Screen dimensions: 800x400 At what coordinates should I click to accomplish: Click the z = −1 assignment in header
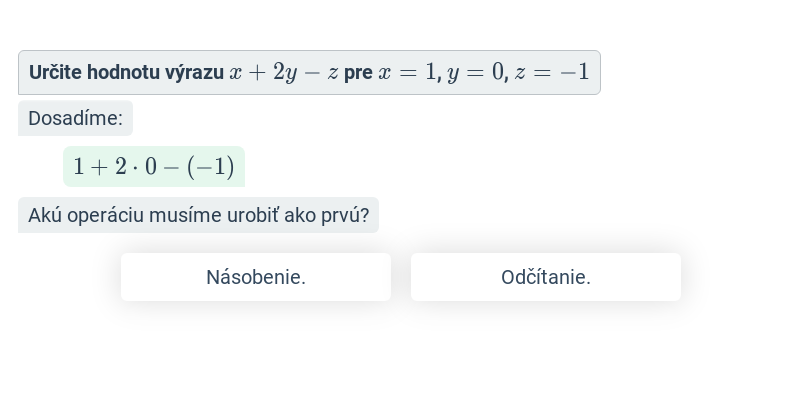(552, 72)
